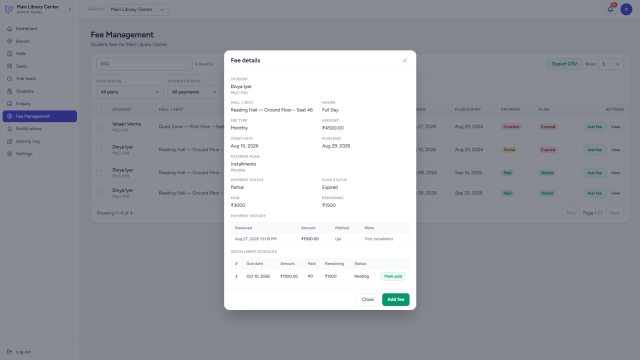Click the Activity Log icon in sidebar
This screenshot has height=360, width=640.
click(9, 141)
